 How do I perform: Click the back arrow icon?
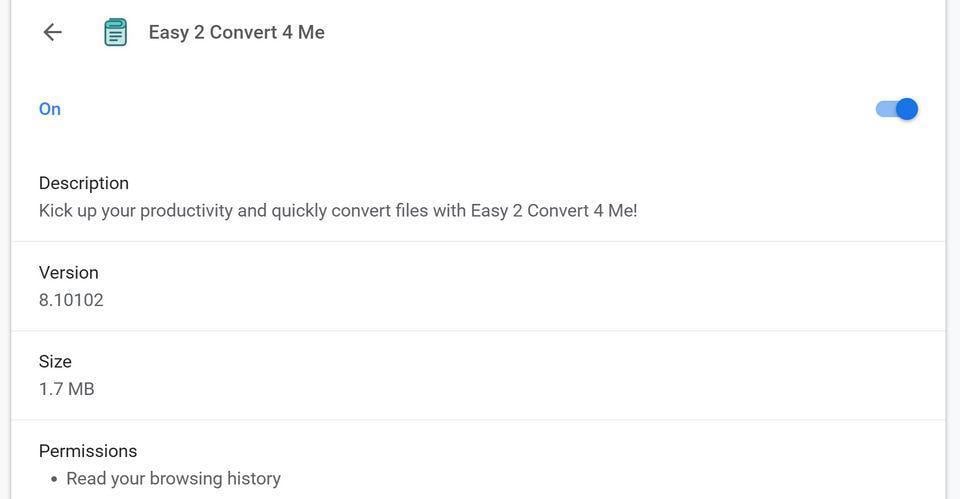tap(53, 32)
